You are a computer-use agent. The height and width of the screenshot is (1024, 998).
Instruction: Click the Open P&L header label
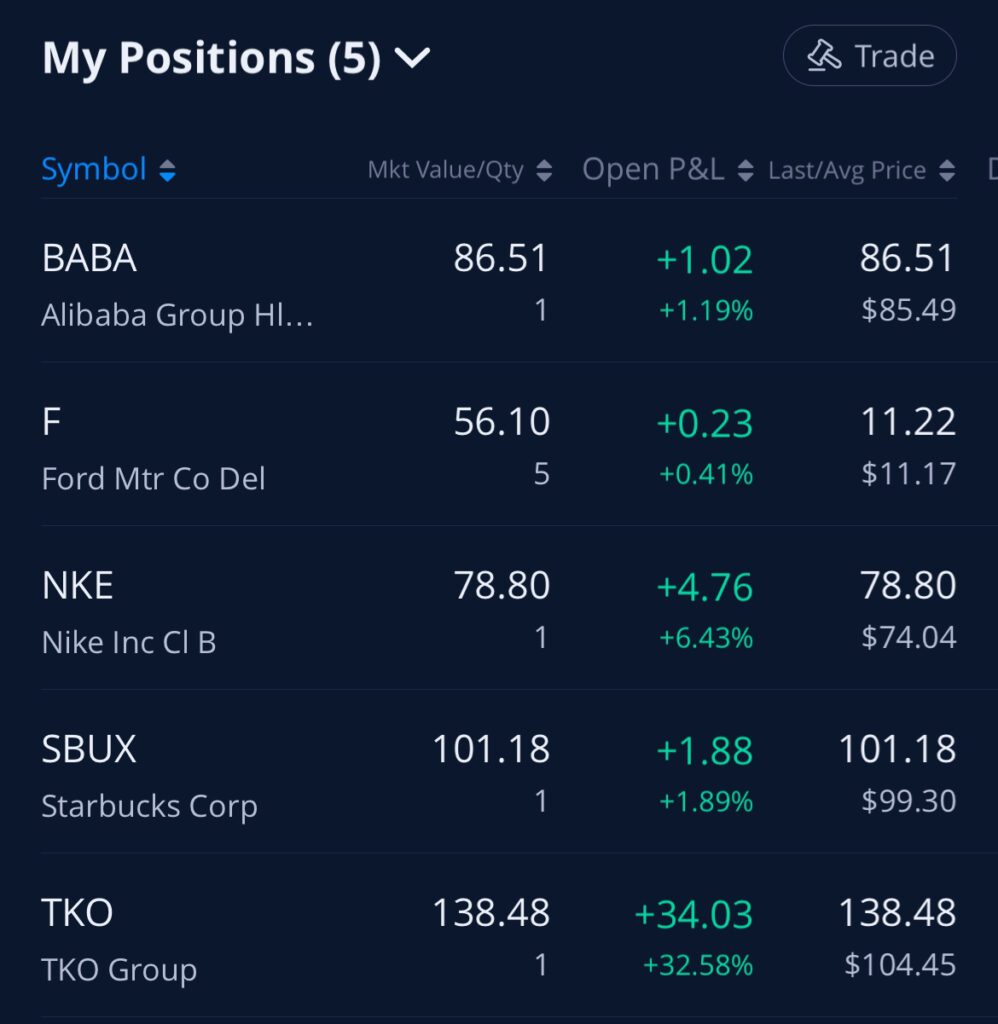coord(653,170)
